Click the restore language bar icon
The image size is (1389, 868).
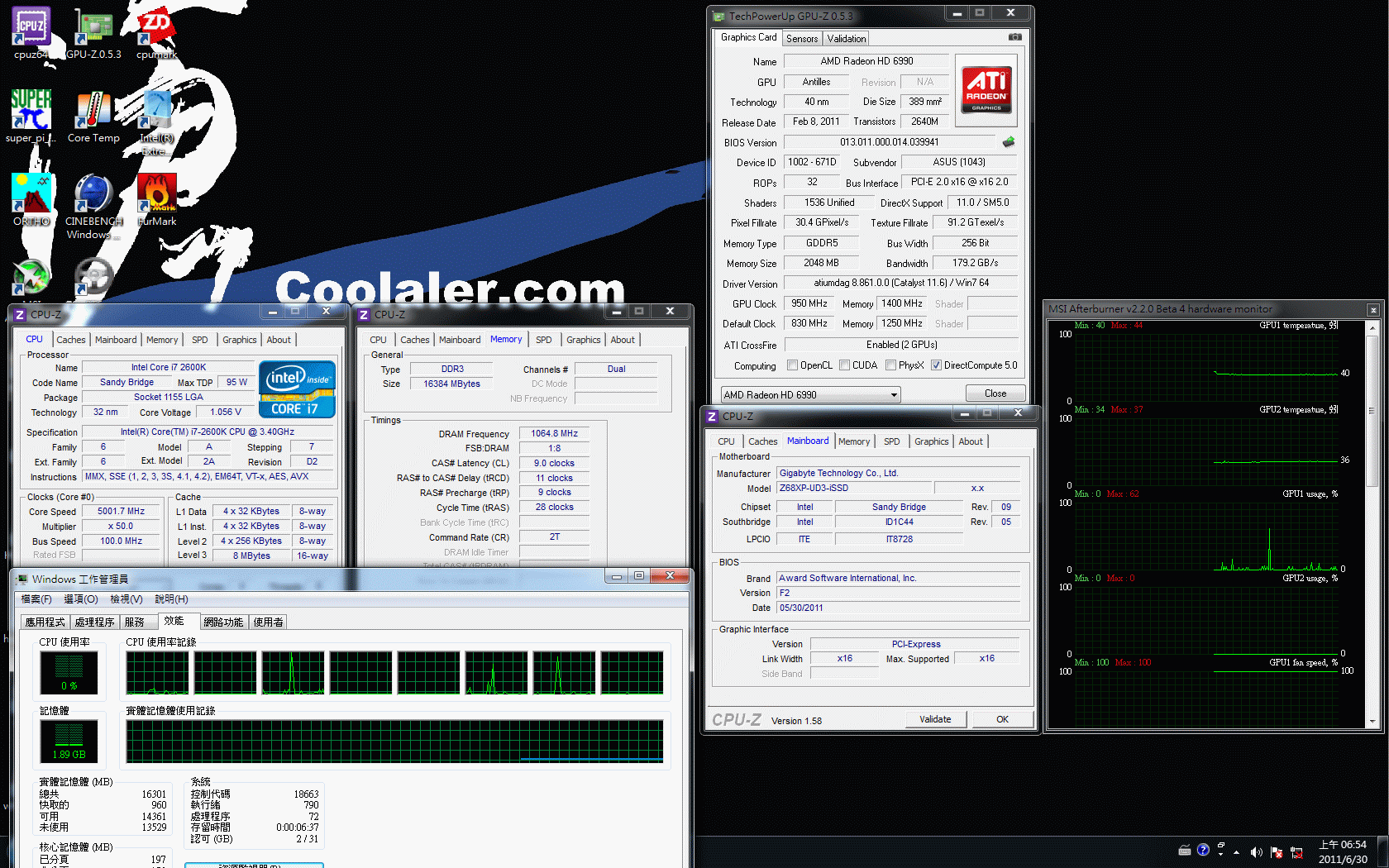tap(1221, 845)
